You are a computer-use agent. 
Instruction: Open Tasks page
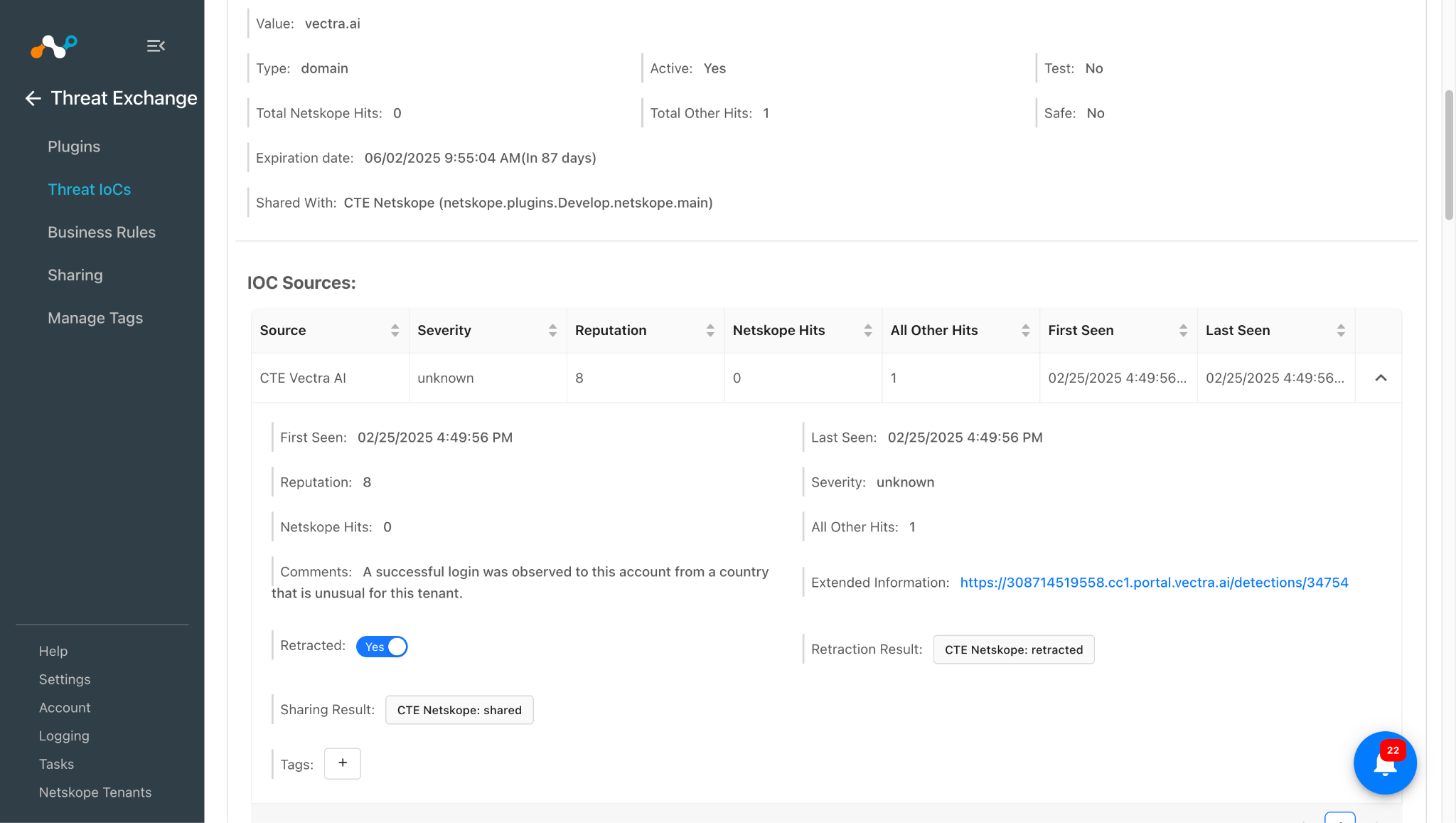pos(56,764)
